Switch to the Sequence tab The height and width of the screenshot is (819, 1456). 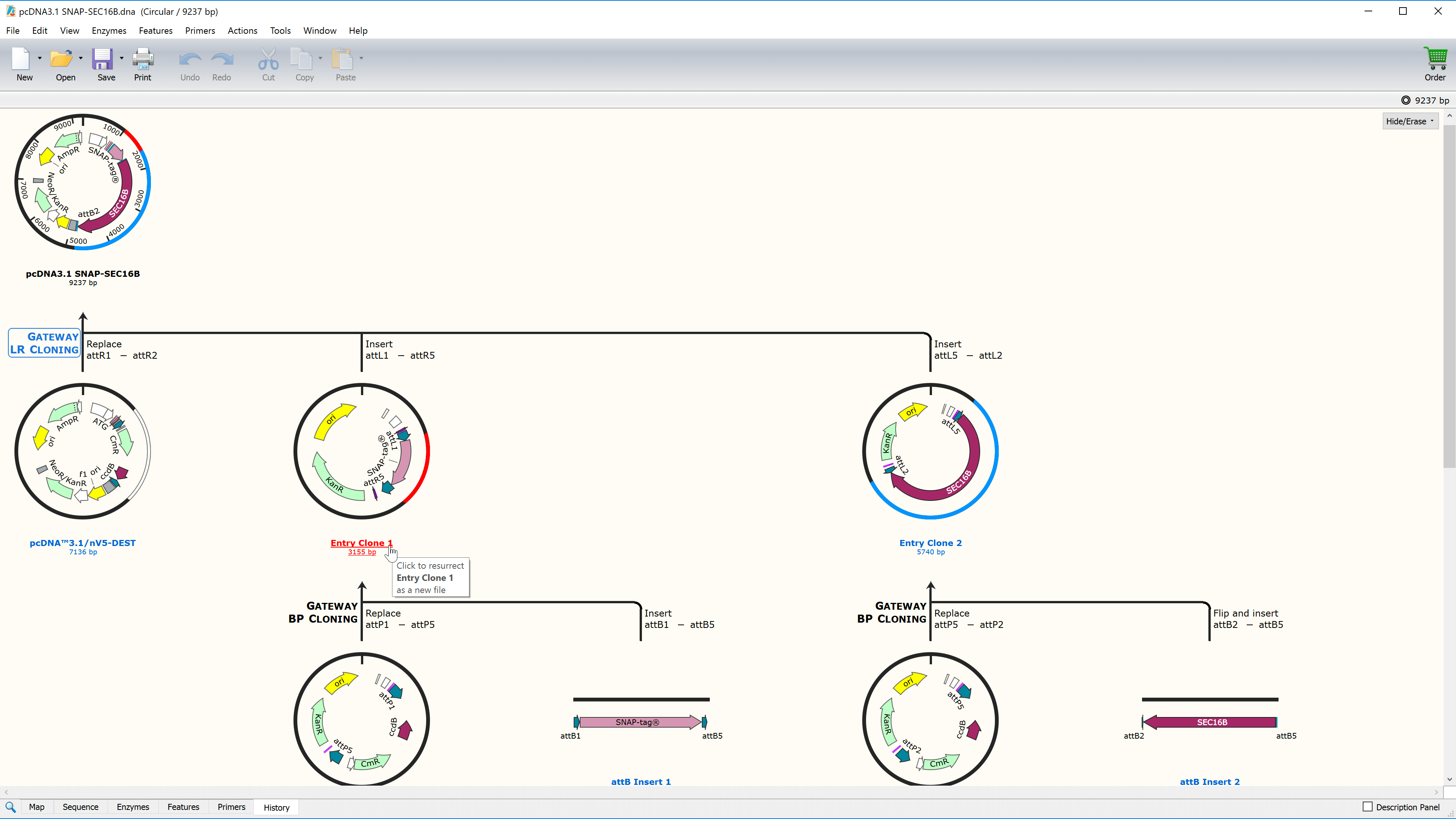pos(80,807)
